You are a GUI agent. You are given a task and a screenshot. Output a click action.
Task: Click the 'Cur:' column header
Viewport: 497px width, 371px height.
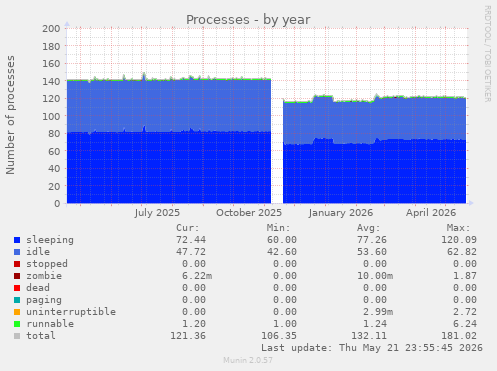pos(188,228)
